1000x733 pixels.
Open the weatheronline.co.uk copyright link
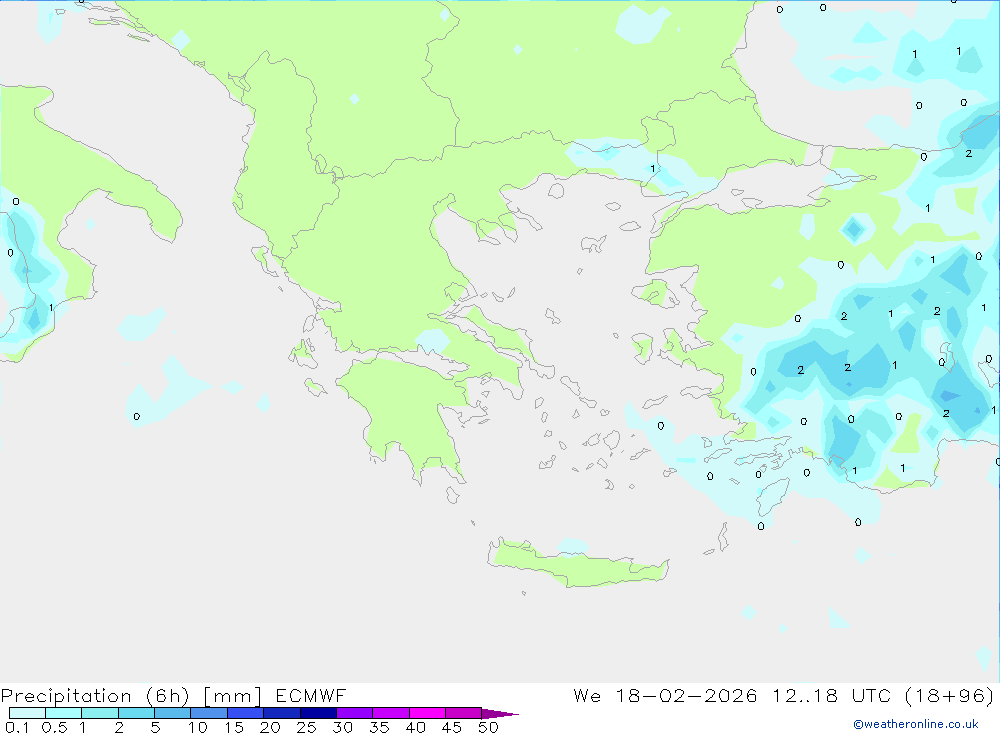[x=916, y=724]
